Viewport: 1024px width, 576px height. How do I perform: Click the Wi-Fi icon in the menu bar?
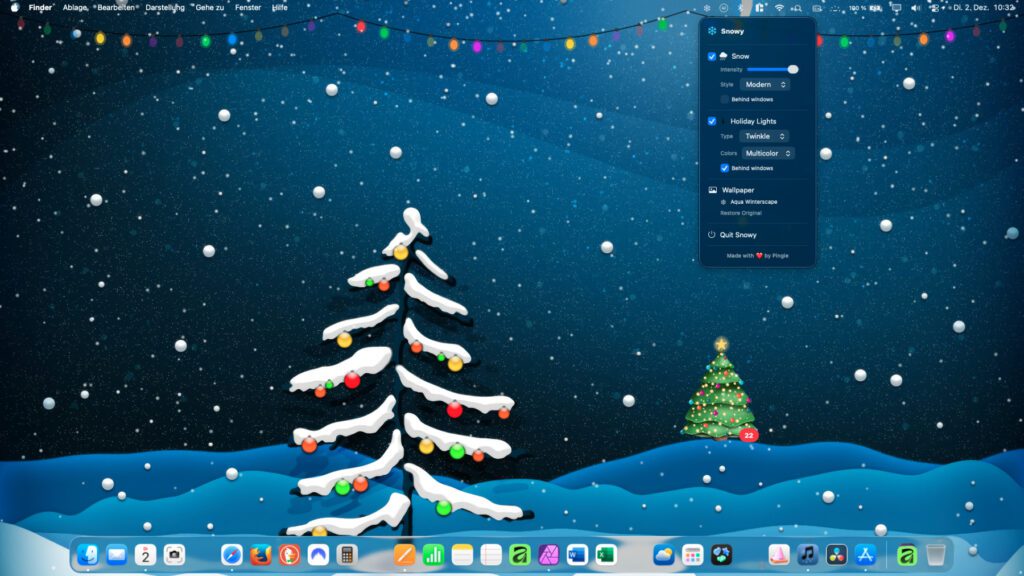pos(780,7)
